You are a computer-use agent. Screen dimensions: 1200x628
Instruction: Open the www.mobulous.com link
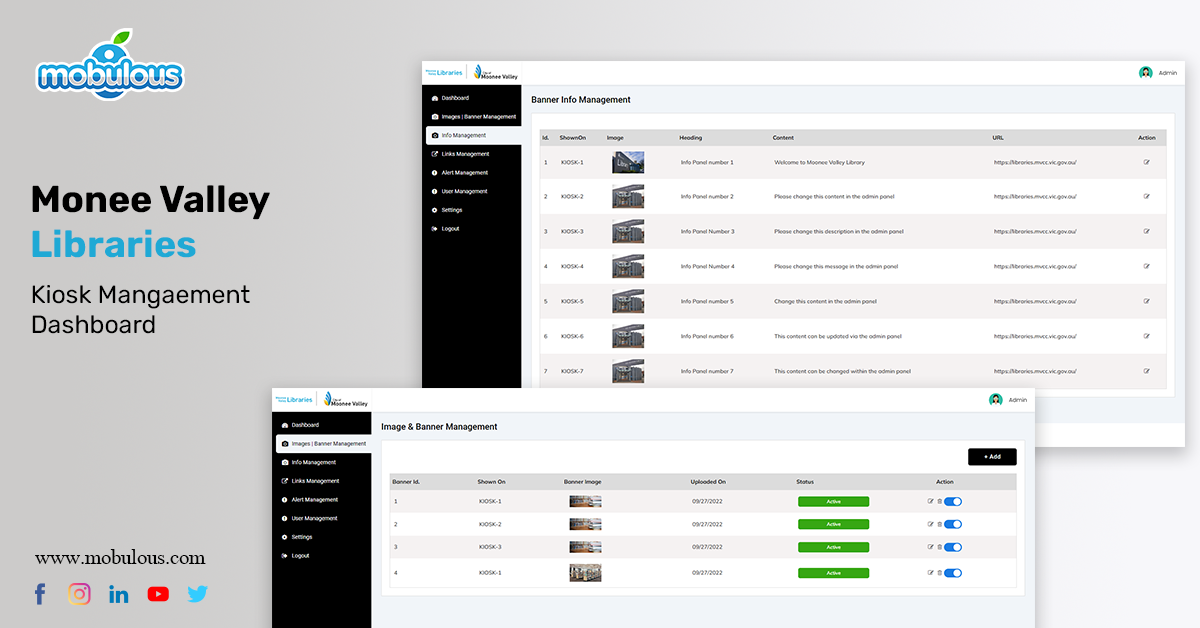(x=120, y=558)
